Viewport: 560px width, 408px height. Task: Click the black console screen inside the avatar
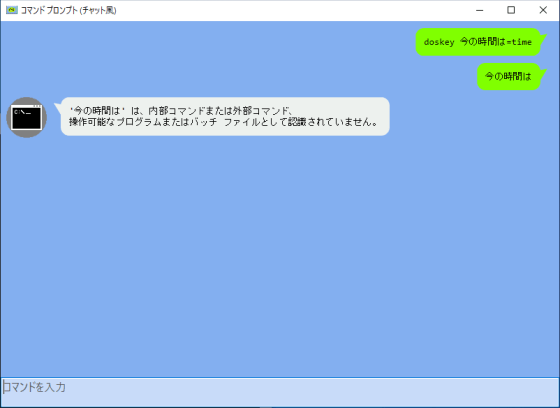click(x=26, y=118)
